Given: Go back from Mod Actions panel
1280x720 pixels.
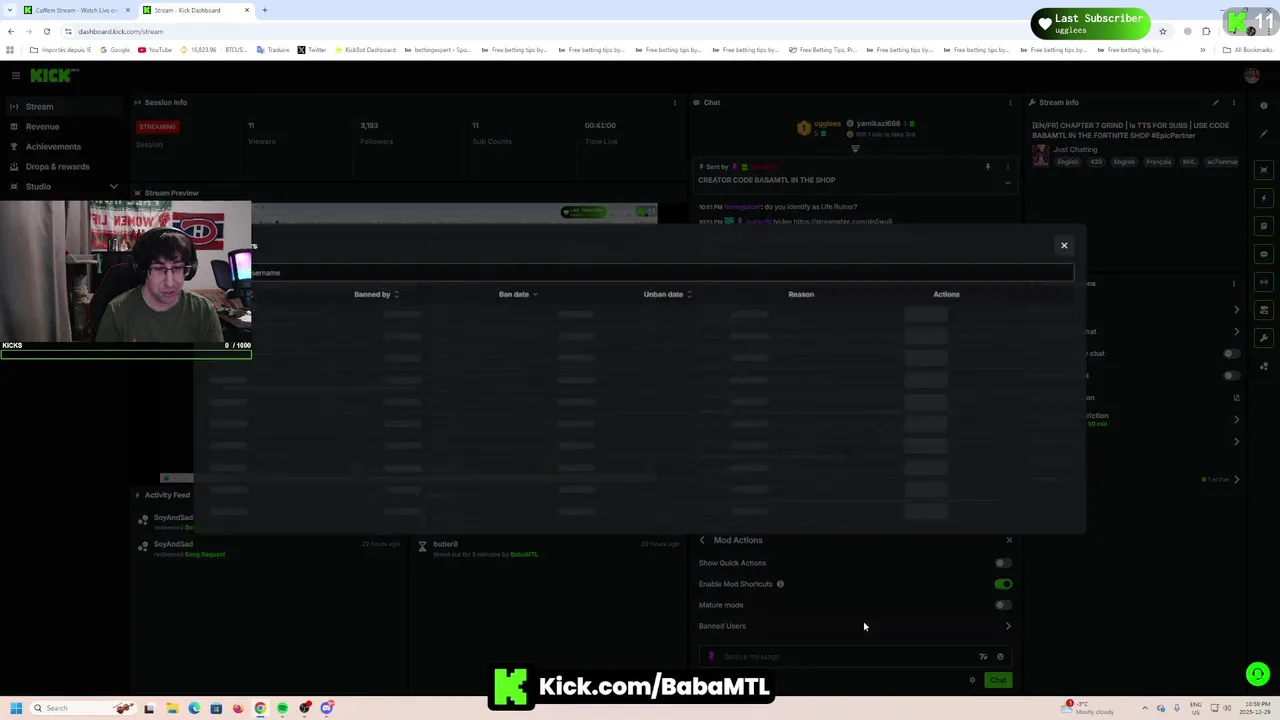Looking at the screenshot, I should 702,540.
